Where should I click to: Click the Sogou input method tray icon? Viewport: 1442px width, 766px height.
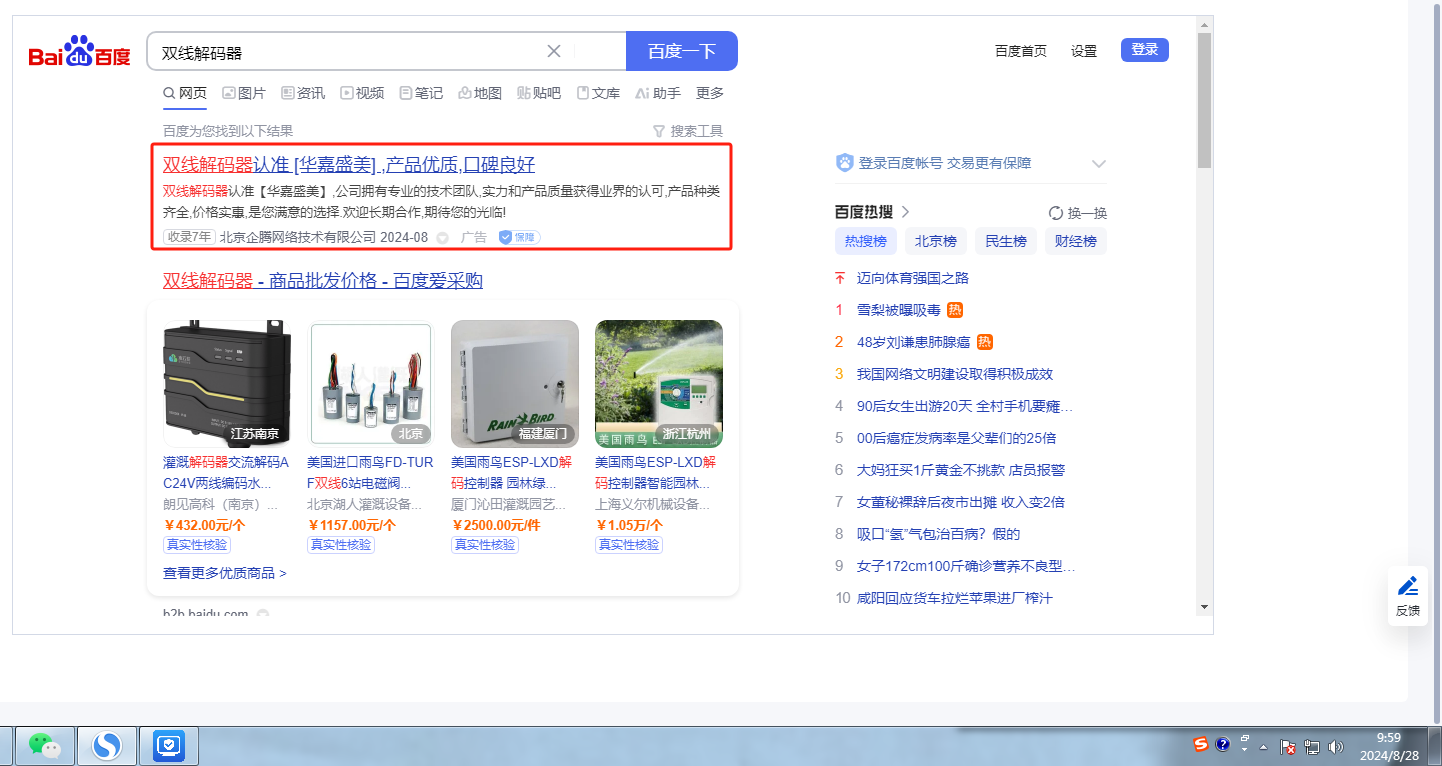pyautogui.click(x=1201, y=744)
